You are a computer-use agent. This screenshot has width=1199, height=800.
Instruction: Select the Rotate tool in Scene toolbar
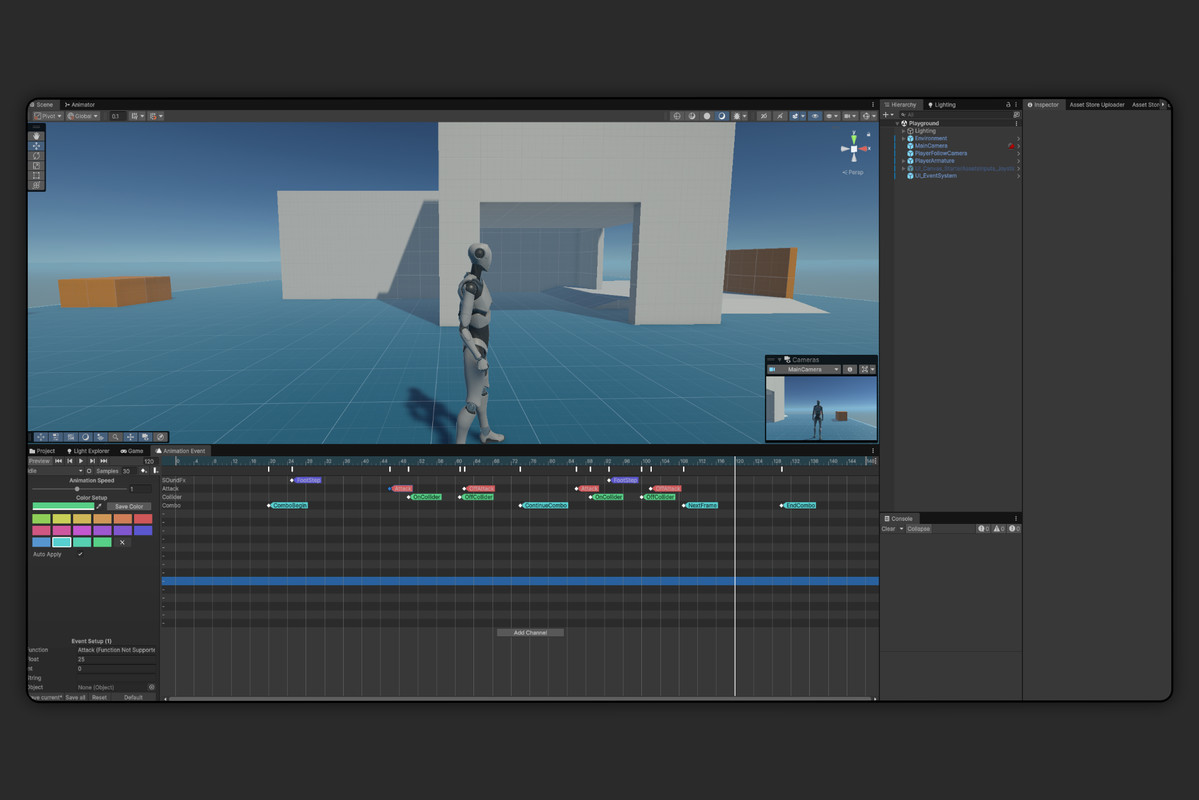coord(37,156)
